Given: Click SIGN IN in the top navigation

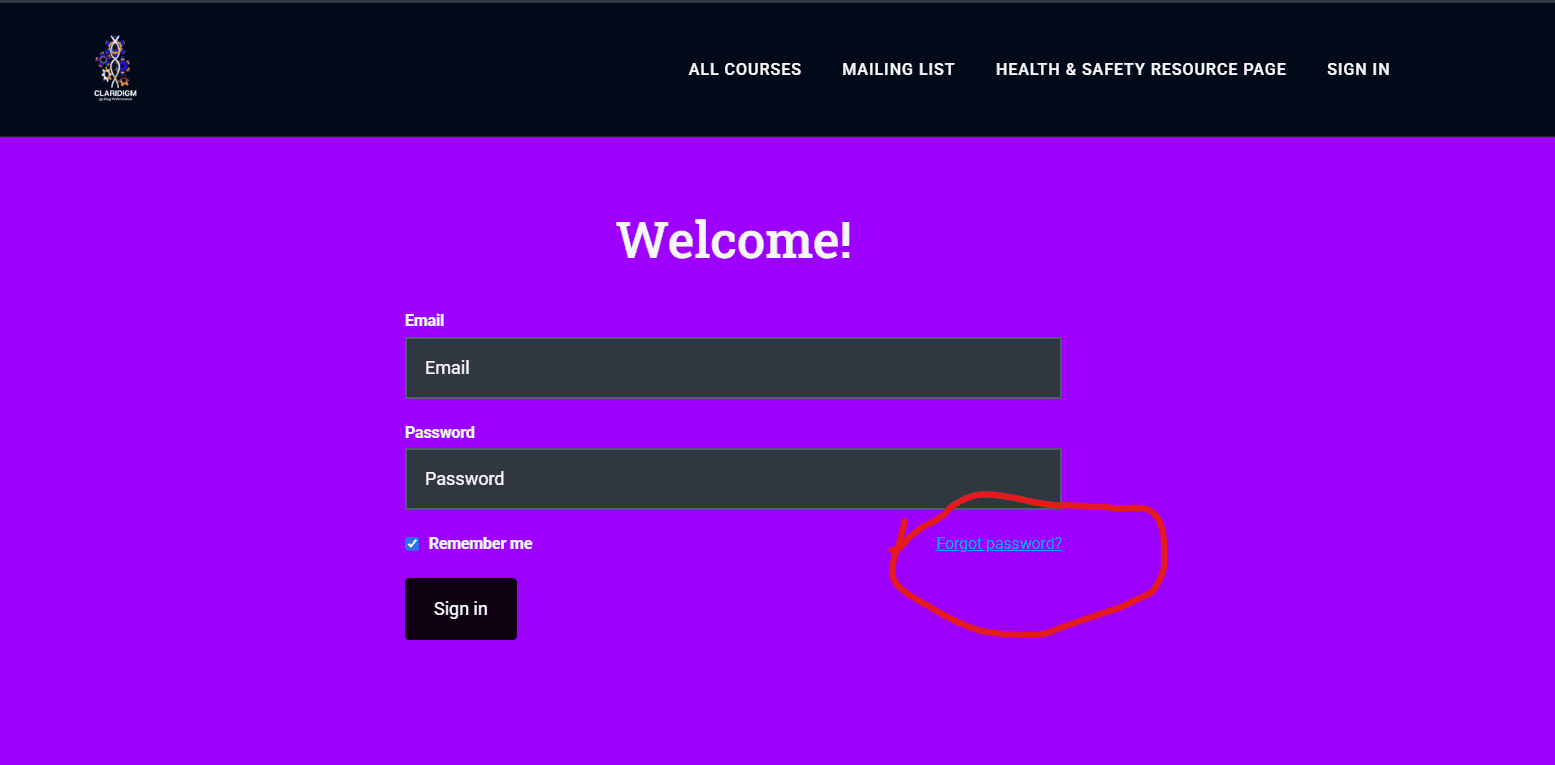Looking at the screenshot, I should [1357, 69].
